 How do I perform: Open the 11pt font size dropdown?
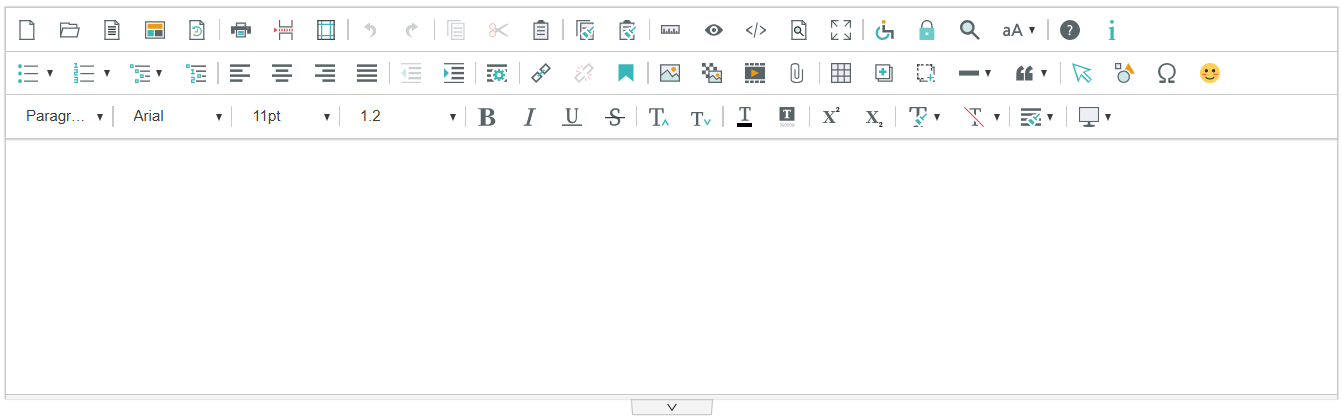(x=290, y=116)
